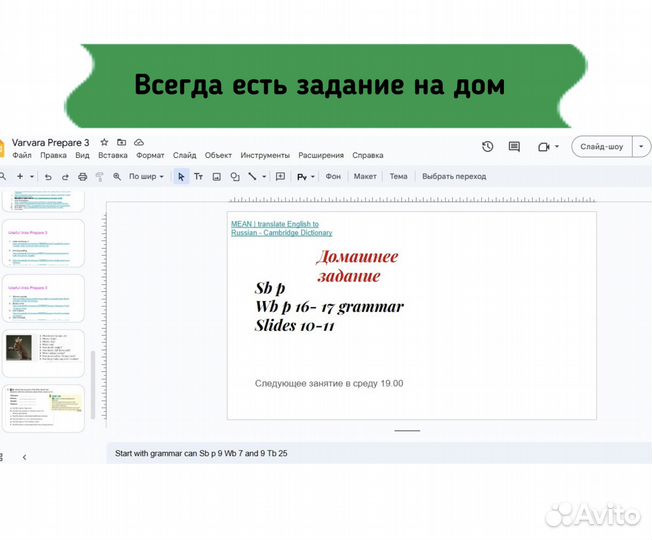
Task: Open the Правка menu
Action: [x=53, y=155]
